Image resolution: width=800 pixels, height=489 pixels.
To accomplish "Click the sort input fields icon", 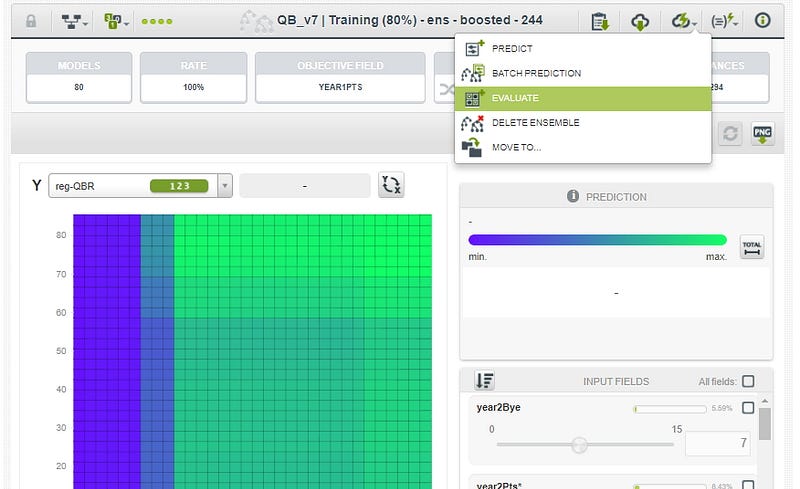I will click(x=484, y=380).
